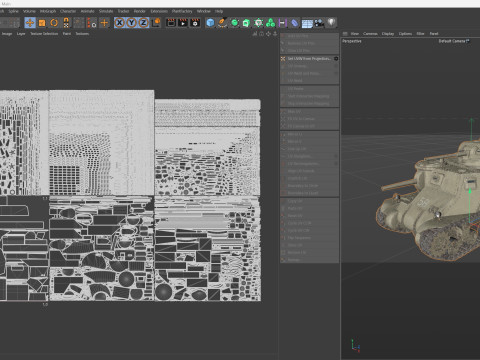This screenshot has height=360, width=480.
Task: Open the Extensions menu
Action: click(159, 11)
